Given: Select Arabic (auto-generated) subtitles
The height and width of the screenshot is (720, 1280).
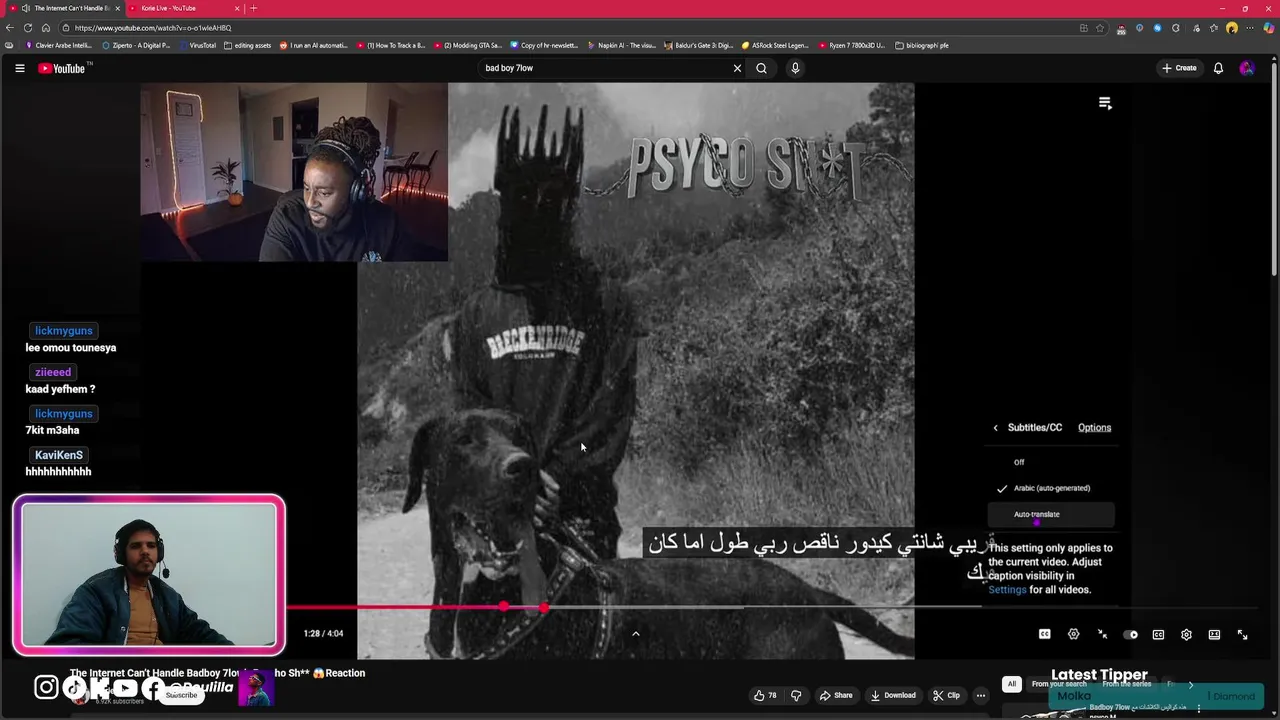Looking at the screenshot, I should click(x=1050, y=488).
